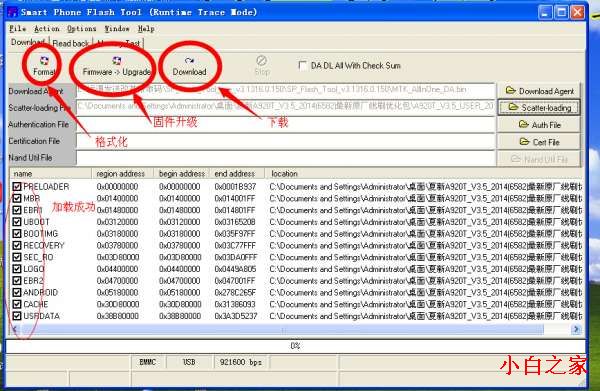Image resolution: width=600 pixels, height=391 pixels.
Task: Sort by location column header
Action: (x=424, y=174)
